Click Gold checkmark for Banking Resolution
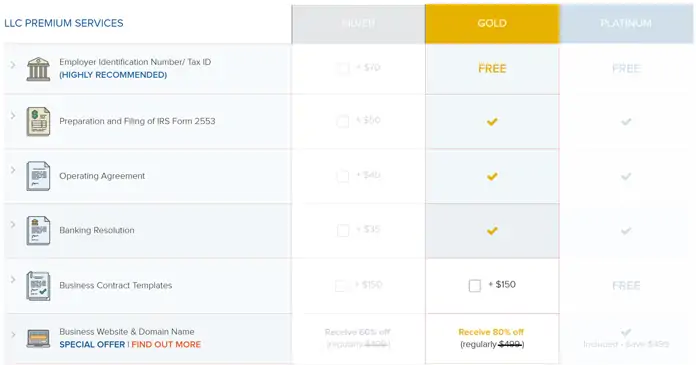 [492, 230]
